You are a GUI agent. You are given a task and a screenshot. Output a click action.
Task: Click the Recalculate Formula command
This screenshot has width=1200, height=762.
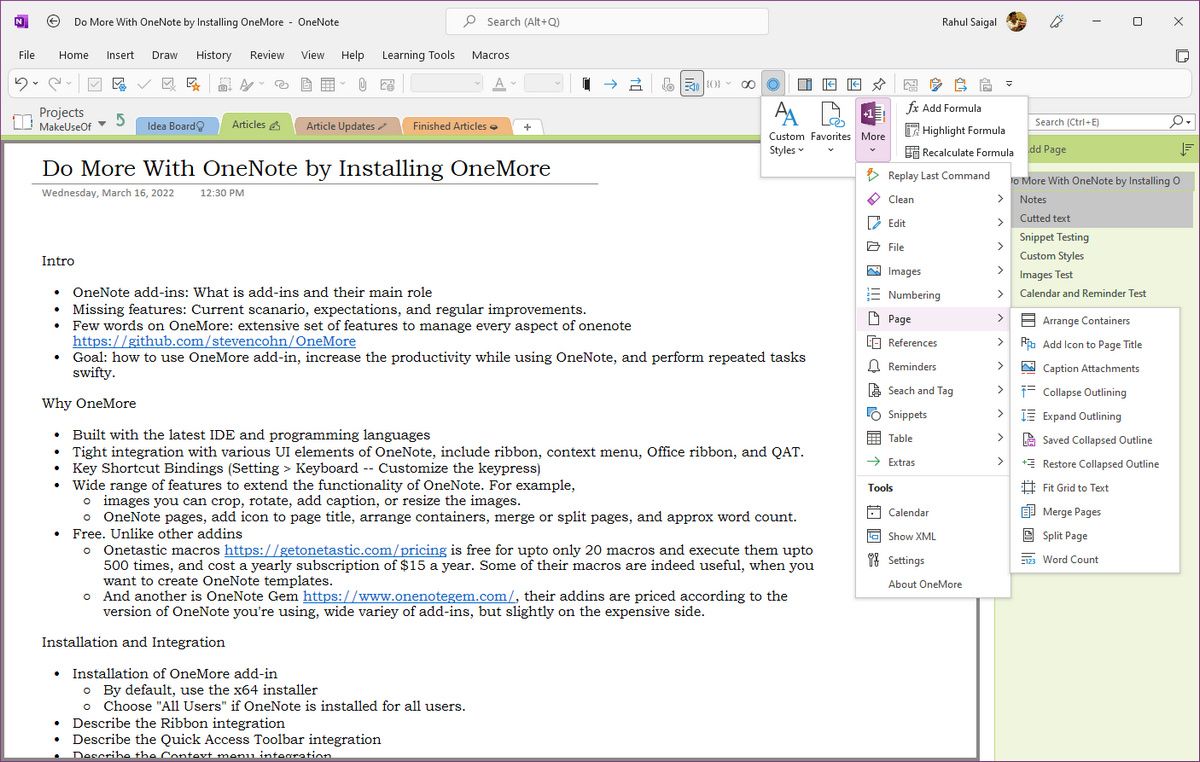tap(959, 152)
